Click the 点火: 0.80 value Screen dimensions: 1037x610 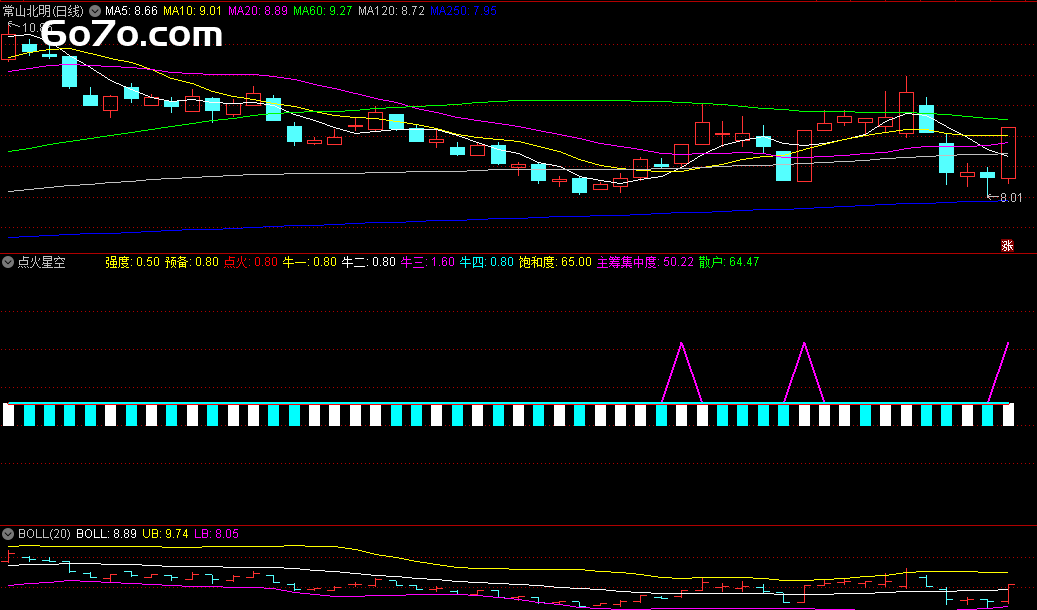pyautogui.click(x=251, y=262)
